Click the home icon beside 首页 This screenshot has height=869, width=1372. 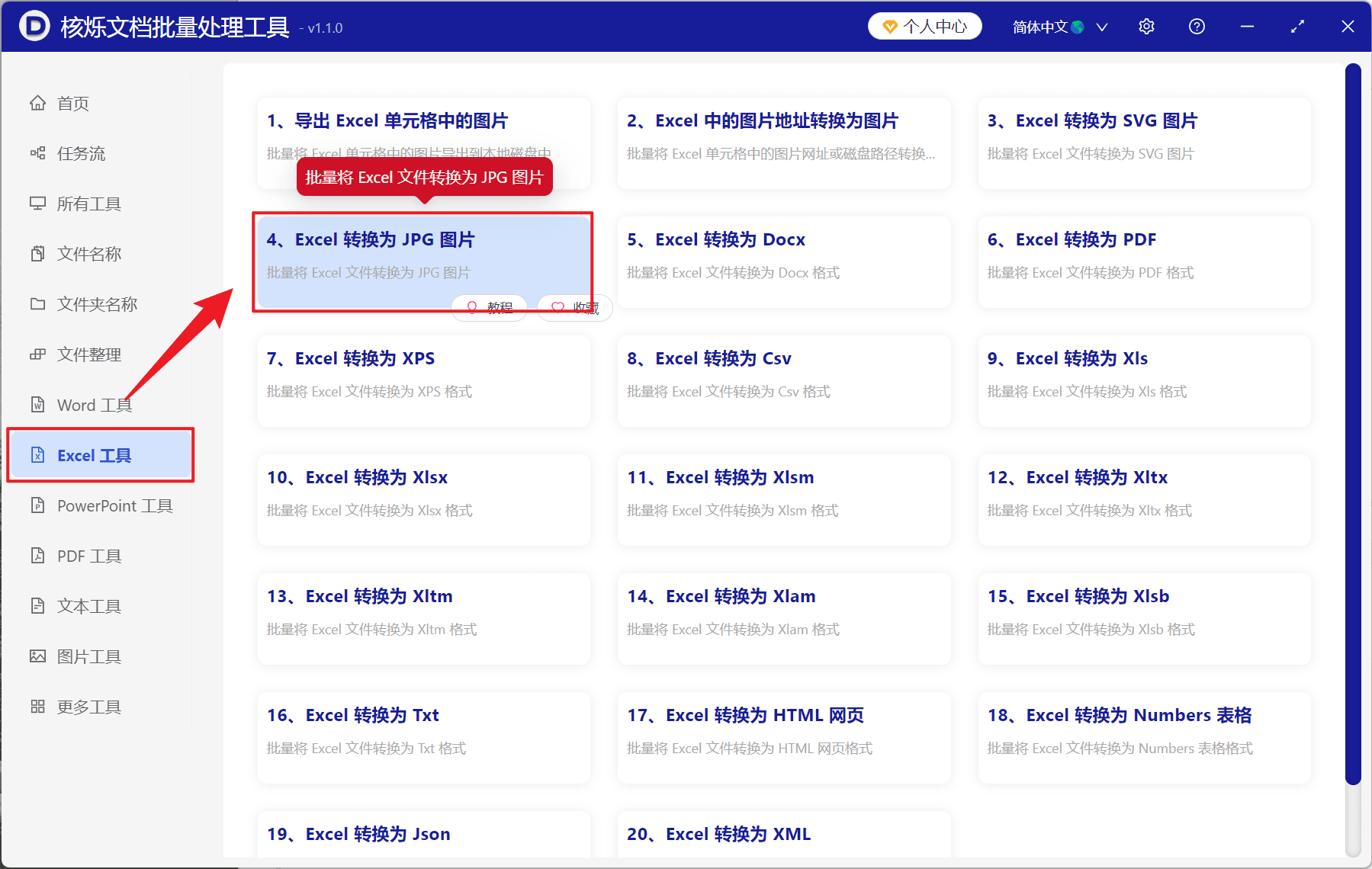(x=37, y=103)
